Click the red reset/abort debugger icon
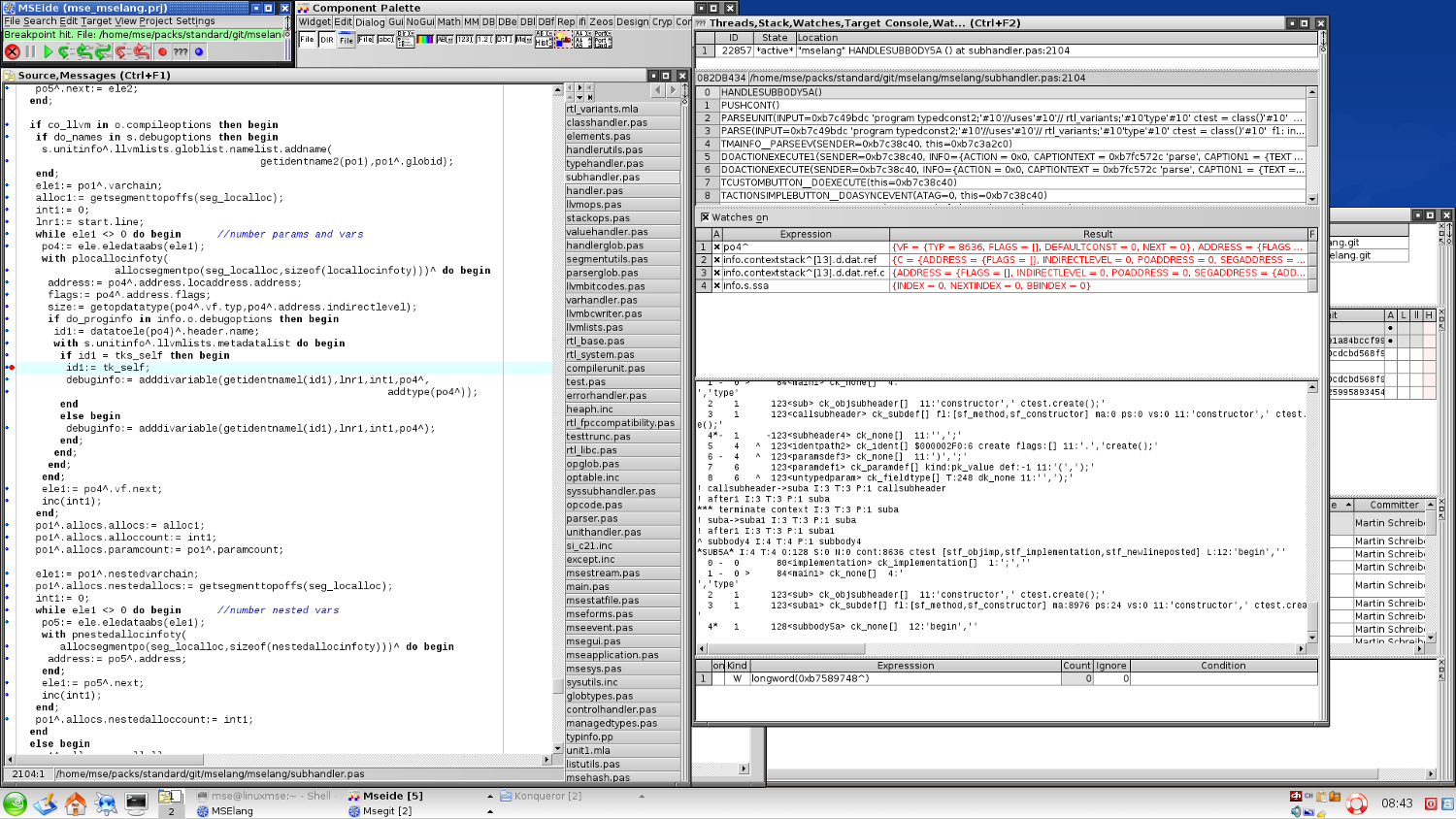The image size is (1456, 819). [x=12, y=52]
